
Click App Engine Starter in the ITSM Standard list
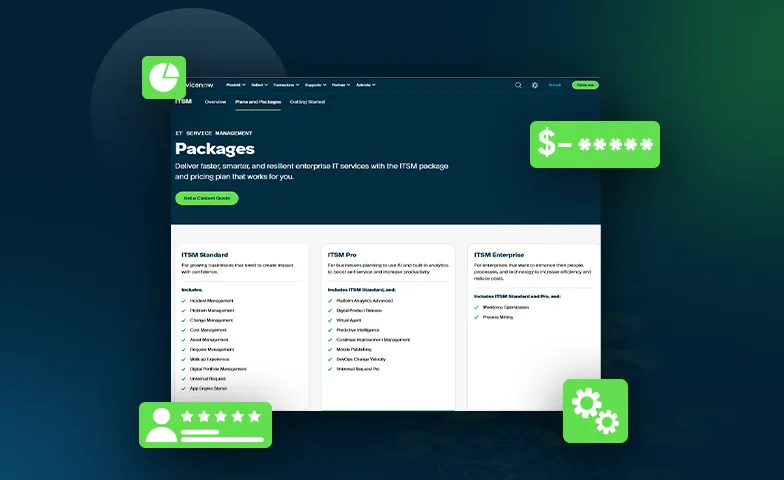[x=208, y=388]
